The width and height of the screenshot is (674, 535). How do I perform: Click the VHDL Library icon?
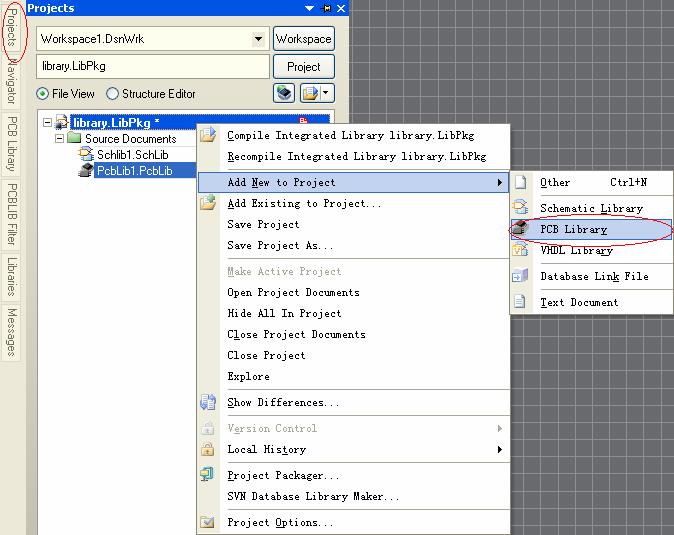point(520,249)
